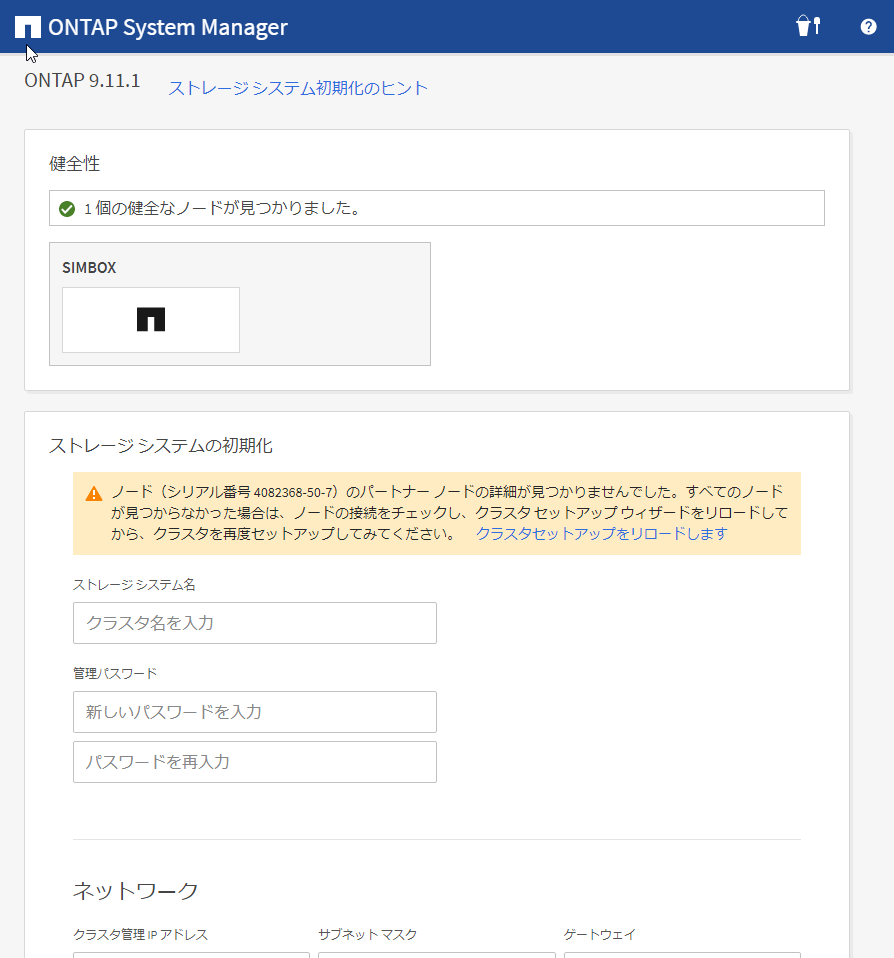The image size is (894, 958).
Task: Focus the パスワードを再入力 field
Action: coord(255,762)
